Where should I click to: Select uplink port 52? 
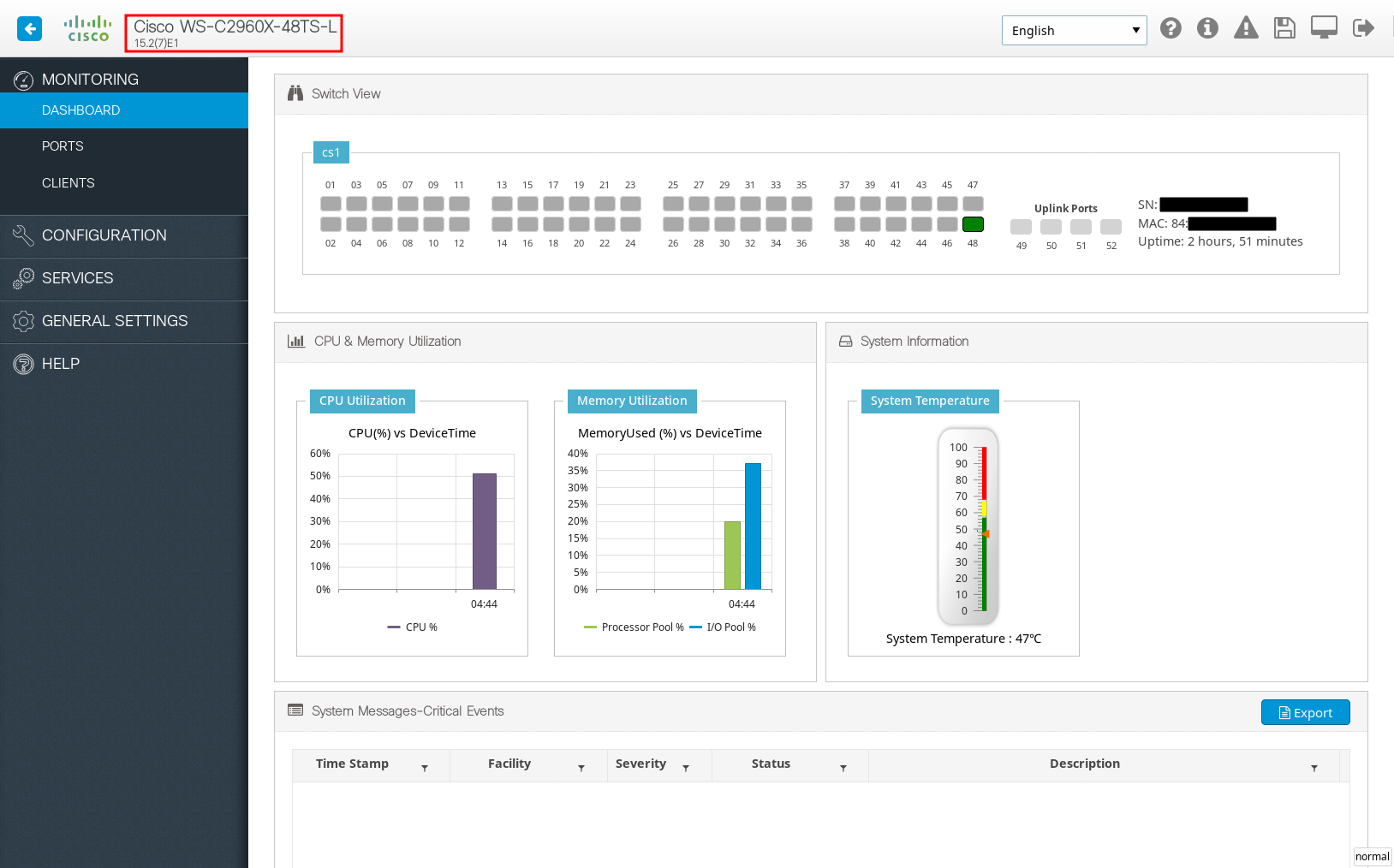tap(1111, 227)
